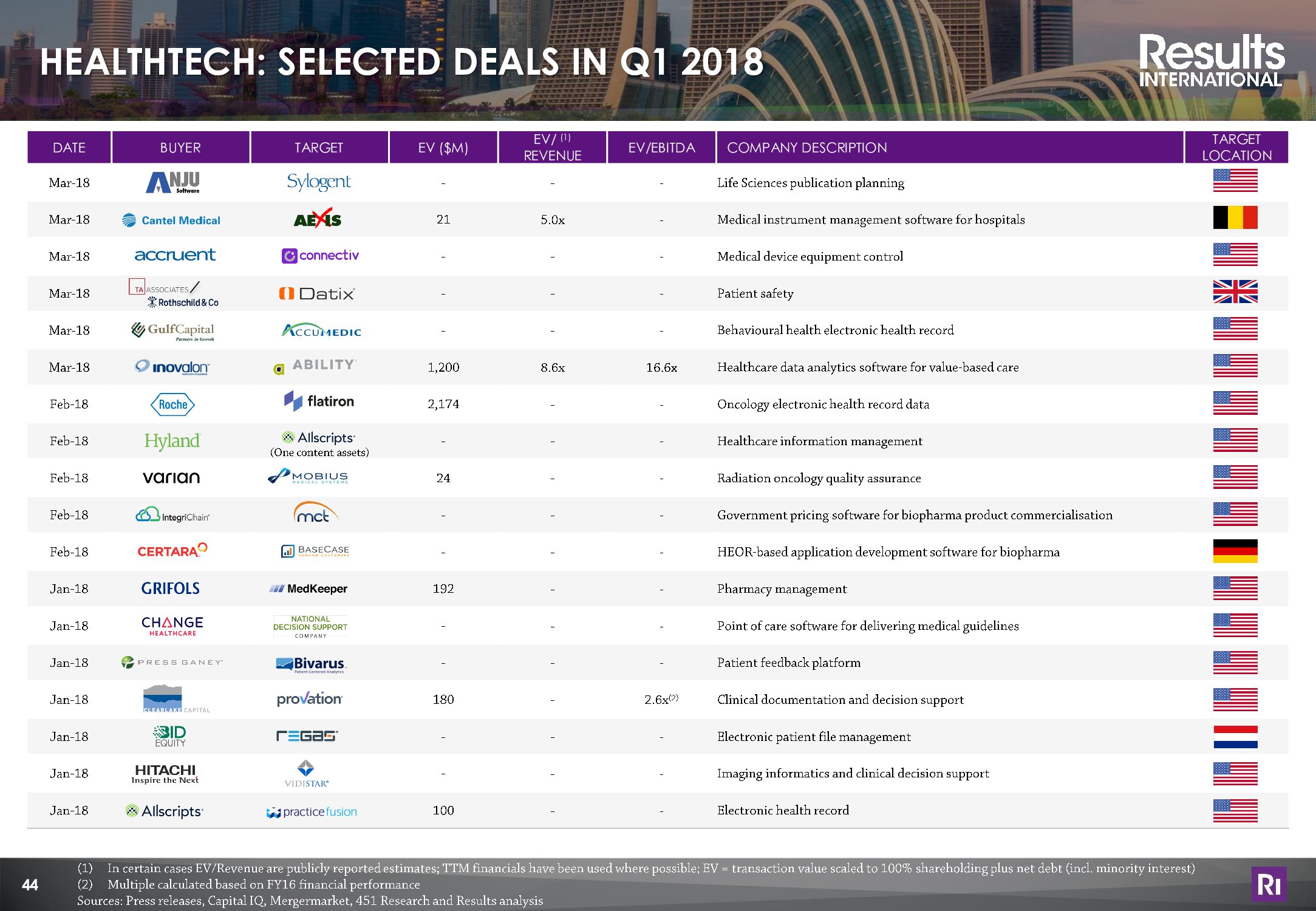Click the purple RI corner icon
The width and height of the screenshot is (1316, 911).
[1269, 884]
